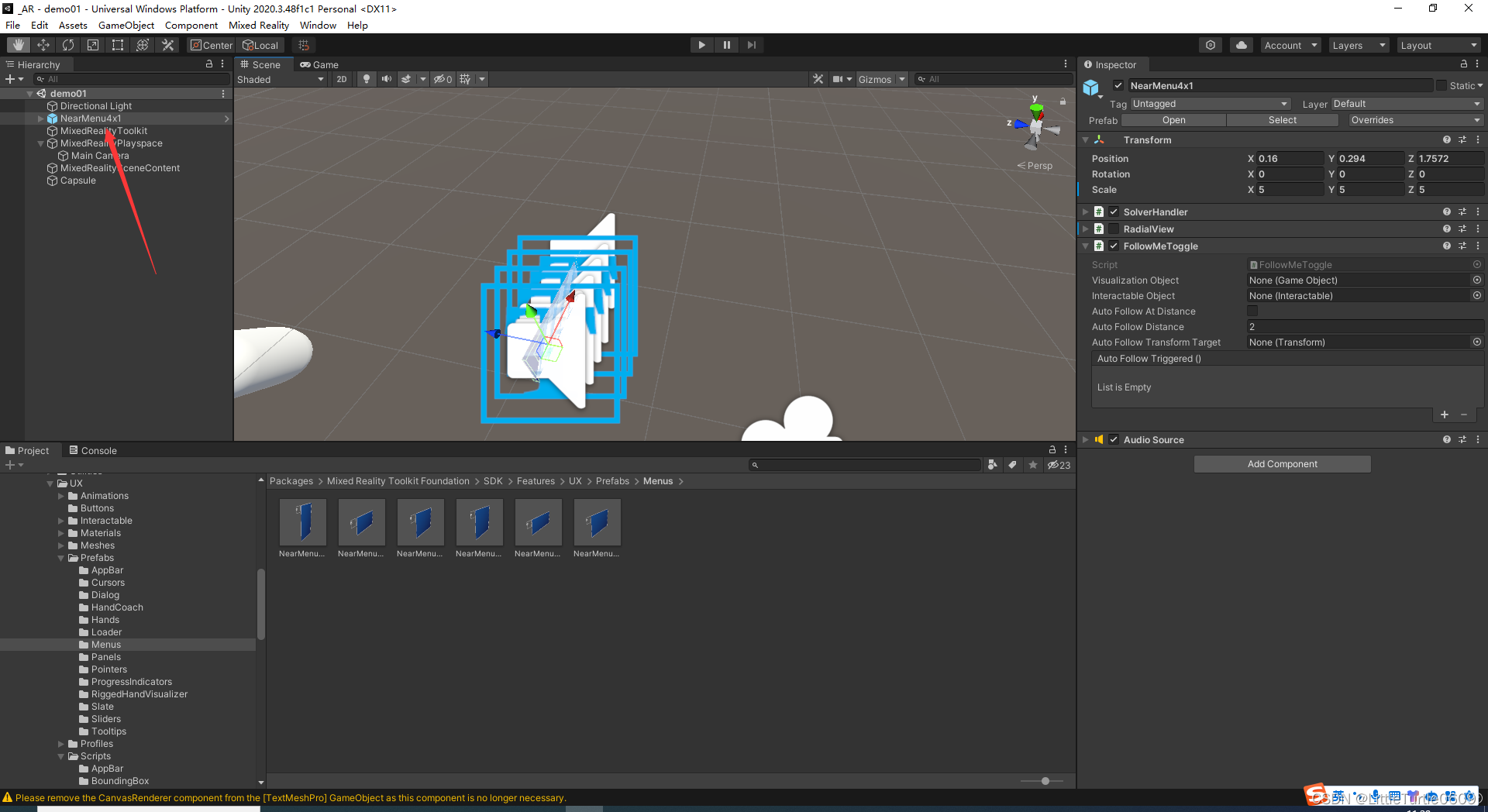
Task: Expand the SolverHandler component
Action: click(x=1085, y=212)
